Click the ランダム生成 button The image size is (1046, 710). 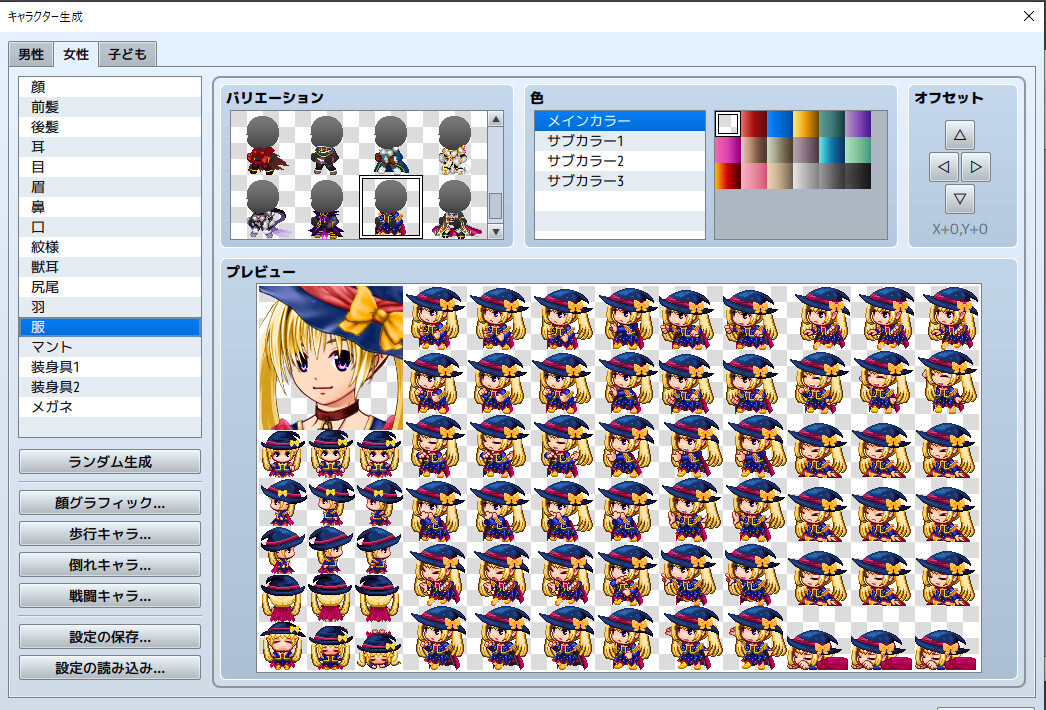click(109, 461)
